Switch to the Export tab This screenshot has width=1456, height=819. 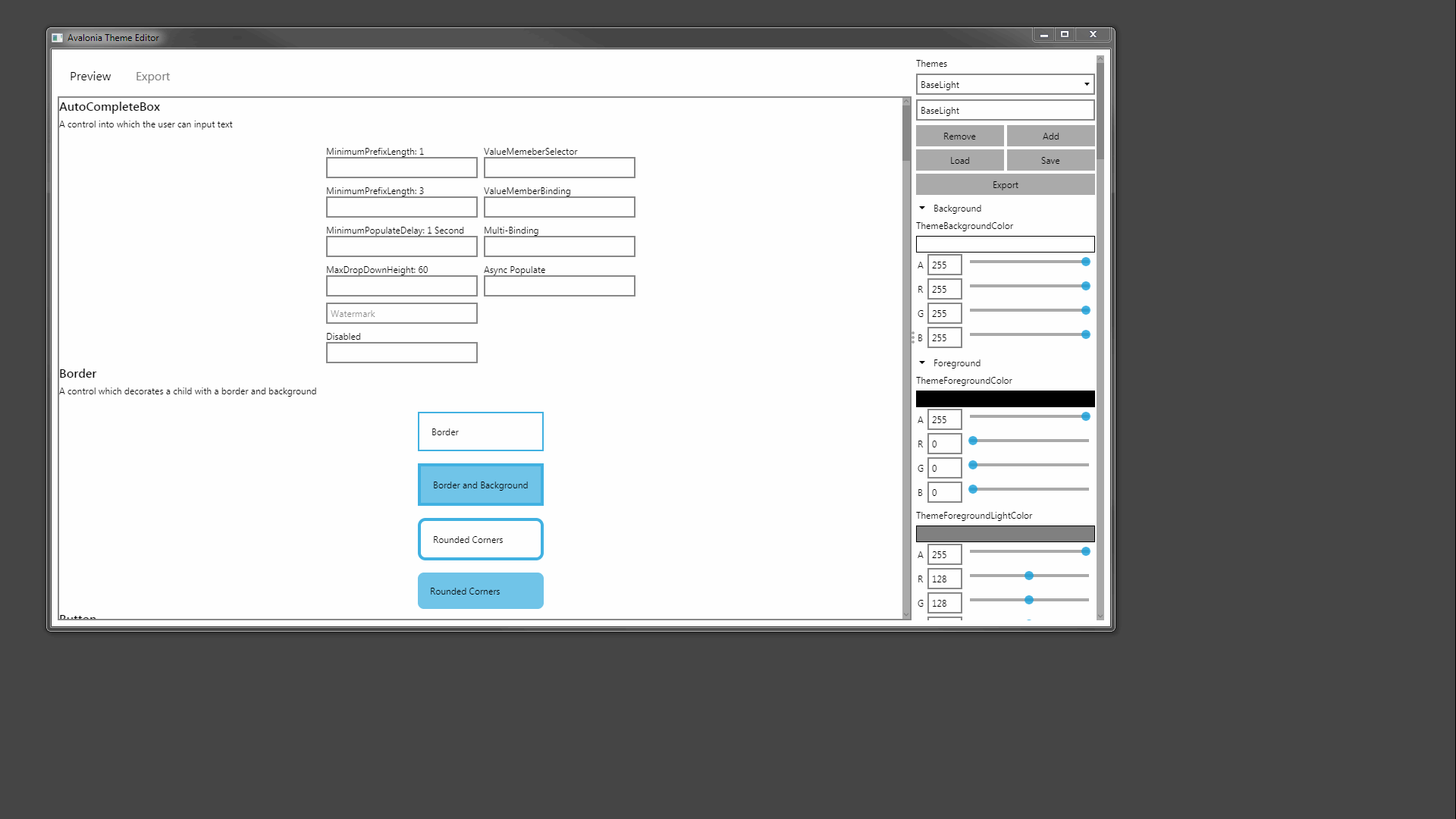coord(152,77)
